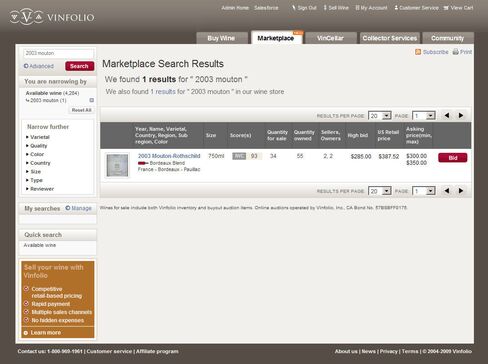The width and height of the screenshot is (488, 364).
Task: Open the My Account link
Action: point(371,8)
